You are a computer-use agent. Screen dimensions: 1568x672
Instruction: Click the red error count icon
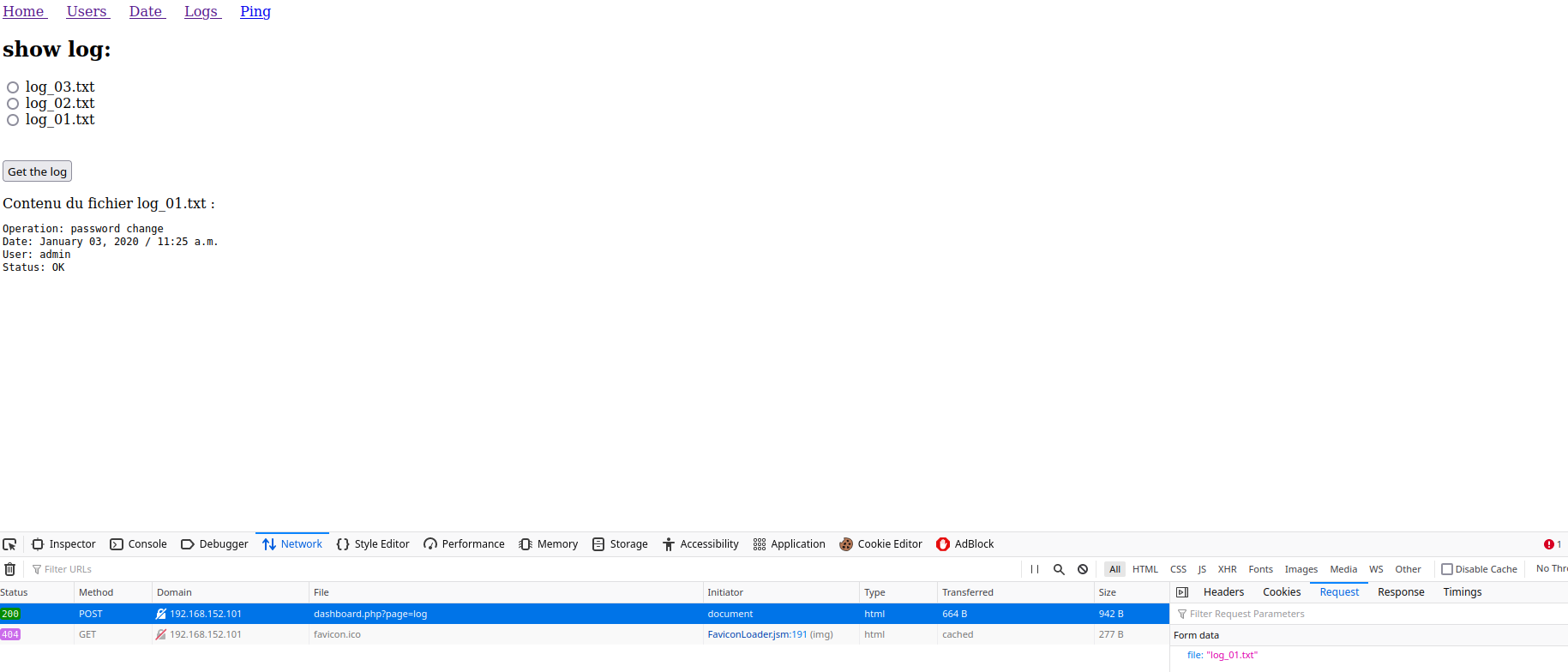click(x=1549, y=544)
